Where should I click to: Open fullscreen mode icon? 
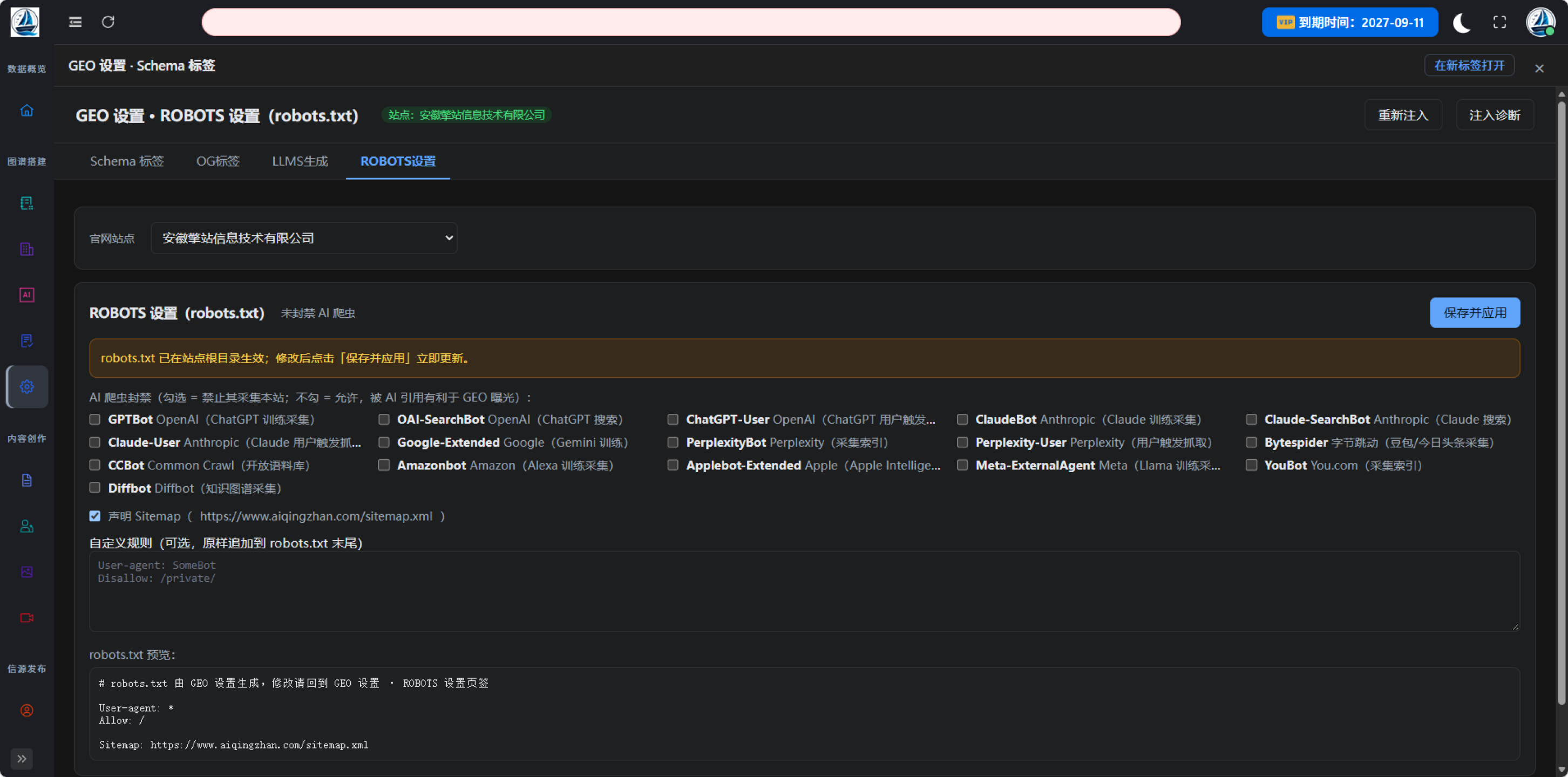(1499, 23)
